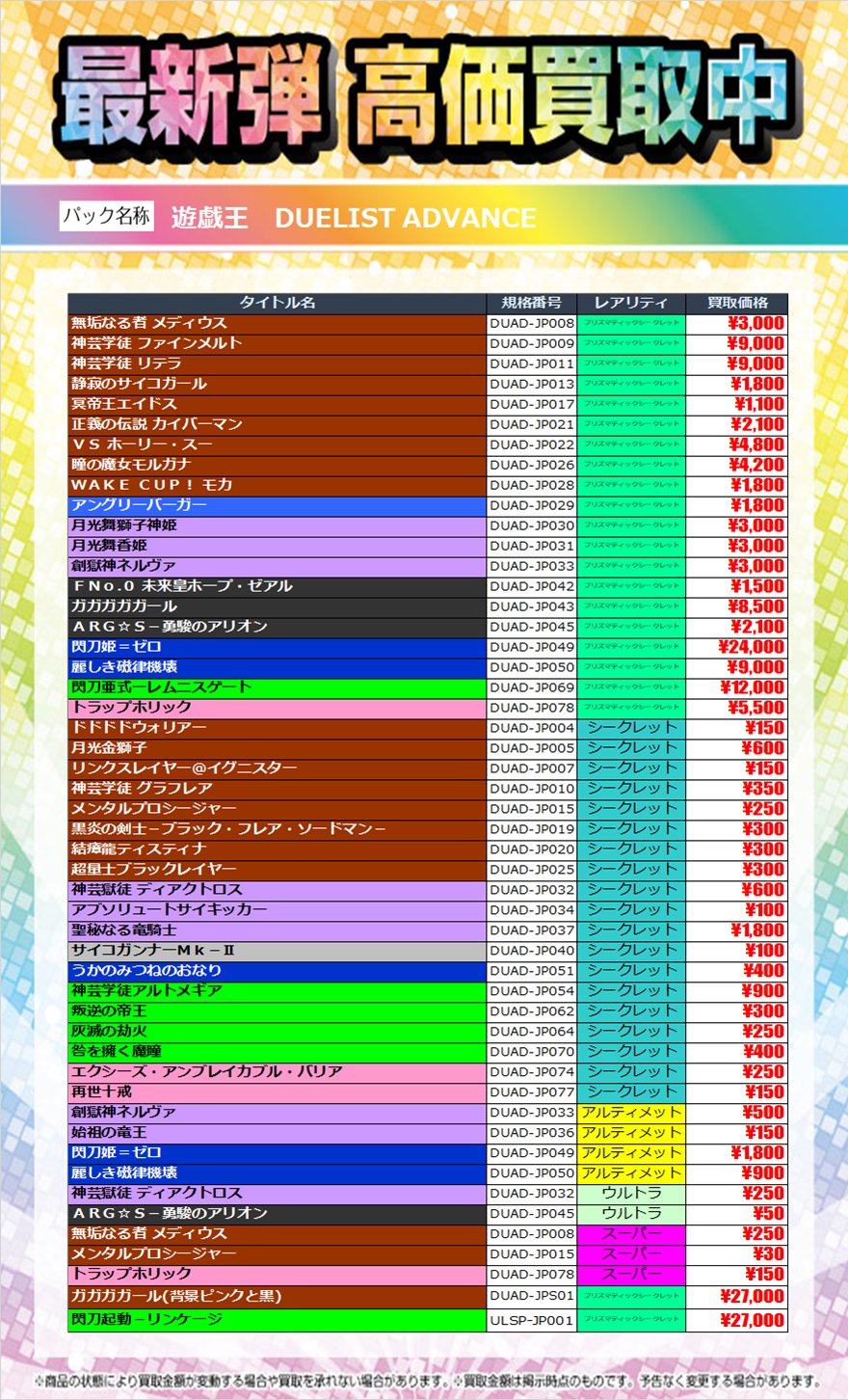
Task: Click the 叛逆の帝王 entry
Action: pos(109,1011)
